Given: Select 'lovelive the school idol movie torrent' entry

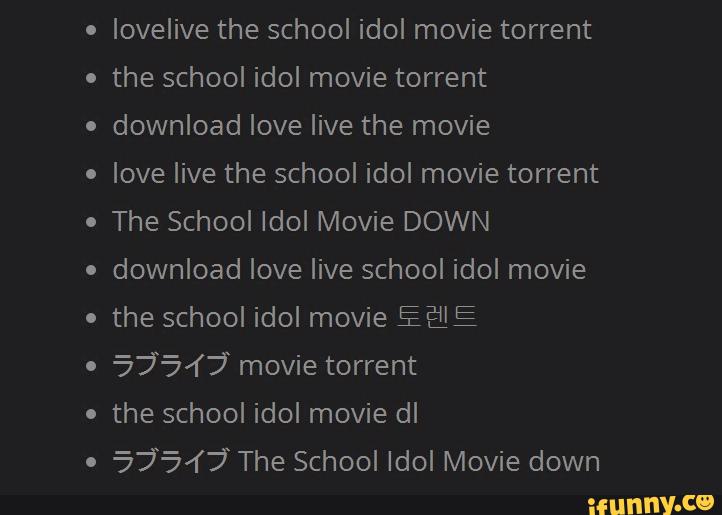Looking at the screenshot, I should tap(352, 29).
